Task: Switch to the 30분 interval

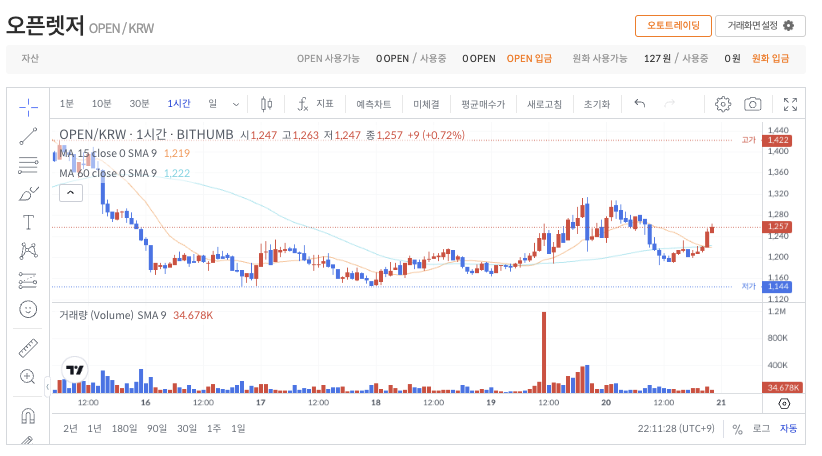Action: point(139,104)
